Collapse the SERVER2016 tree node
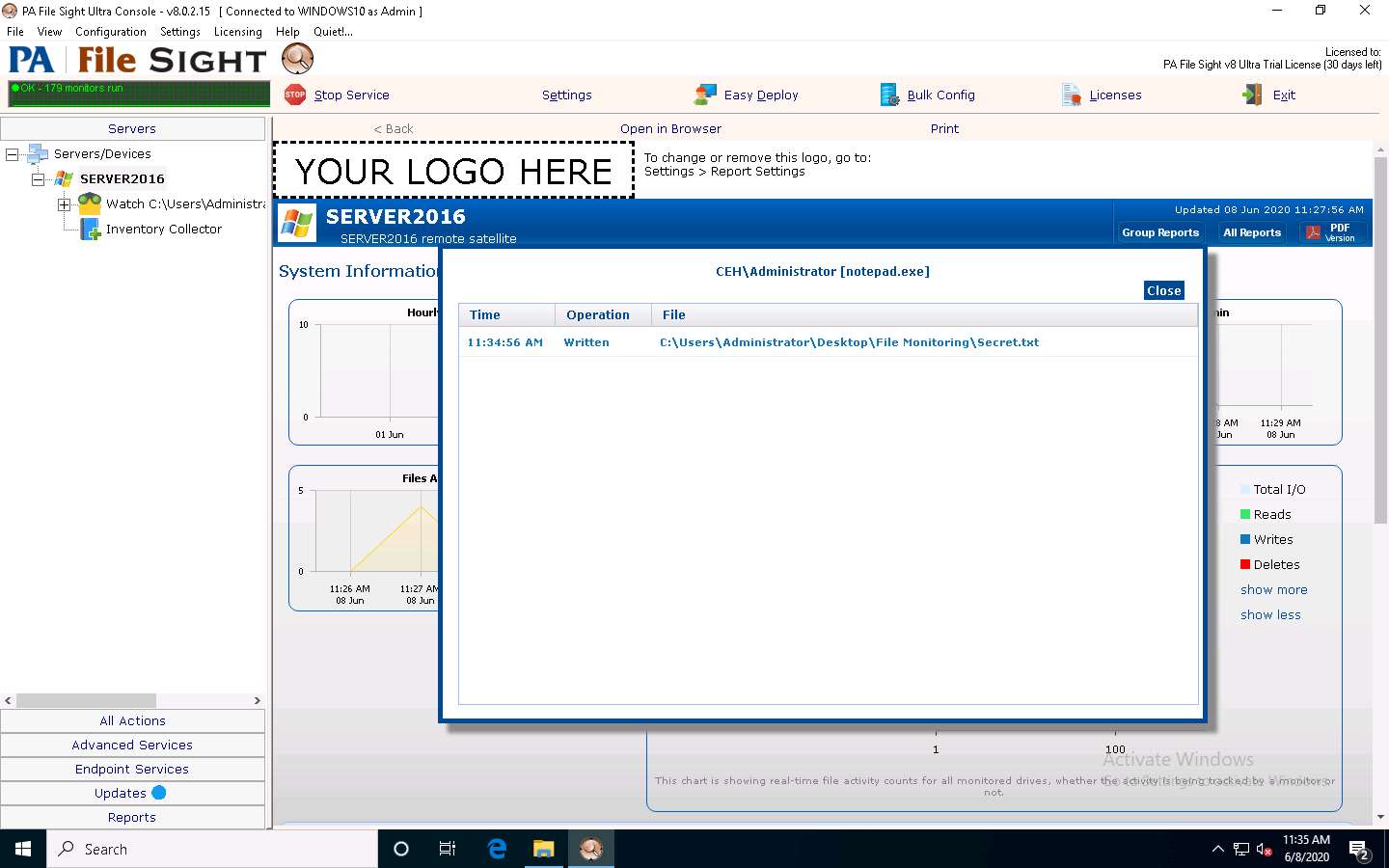 (x=38, y=179)
